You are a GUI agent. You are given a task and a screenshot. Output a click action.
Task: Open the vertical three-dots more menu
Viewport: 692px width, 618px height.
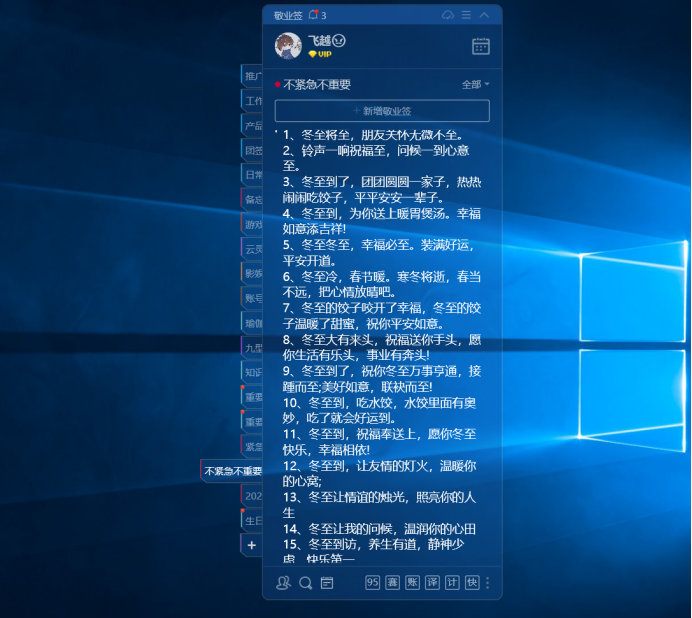point(488,583)
